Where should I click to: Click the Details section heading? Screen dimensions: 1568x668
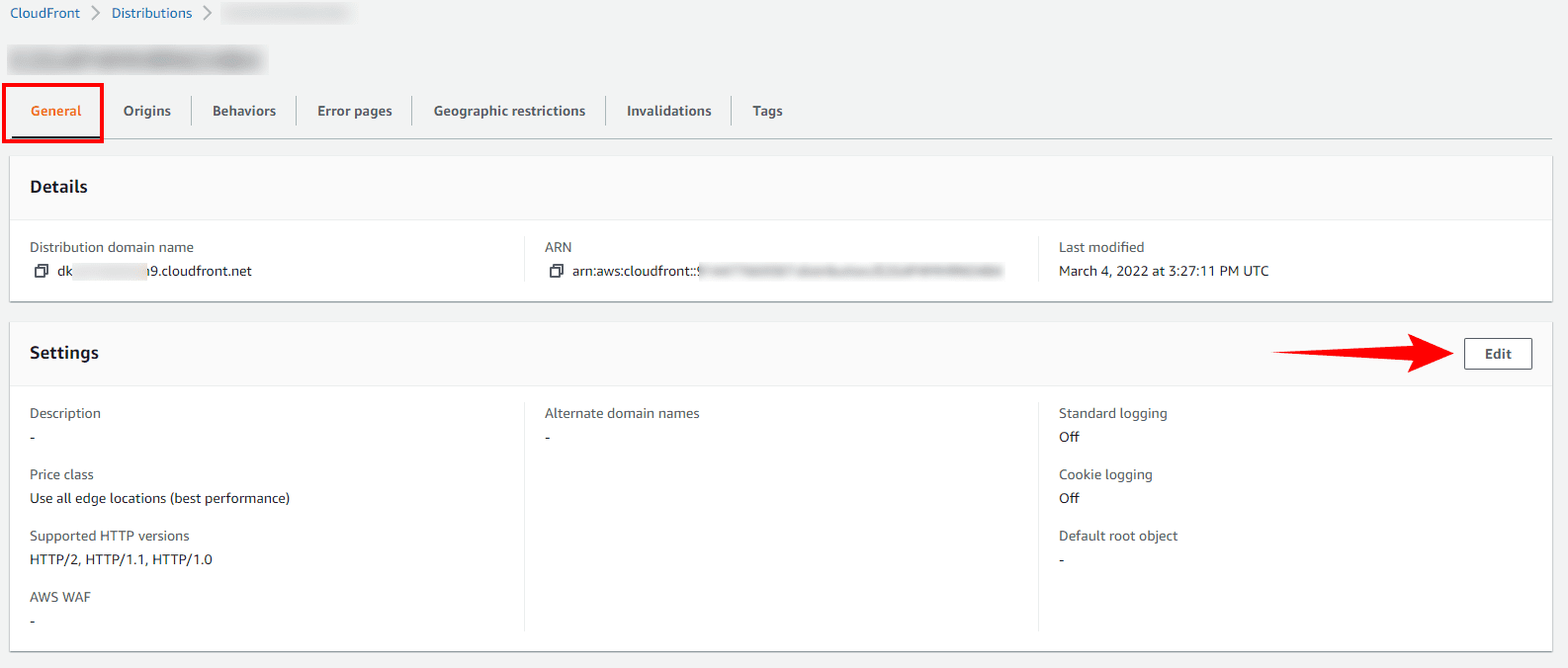click(58, 187)
